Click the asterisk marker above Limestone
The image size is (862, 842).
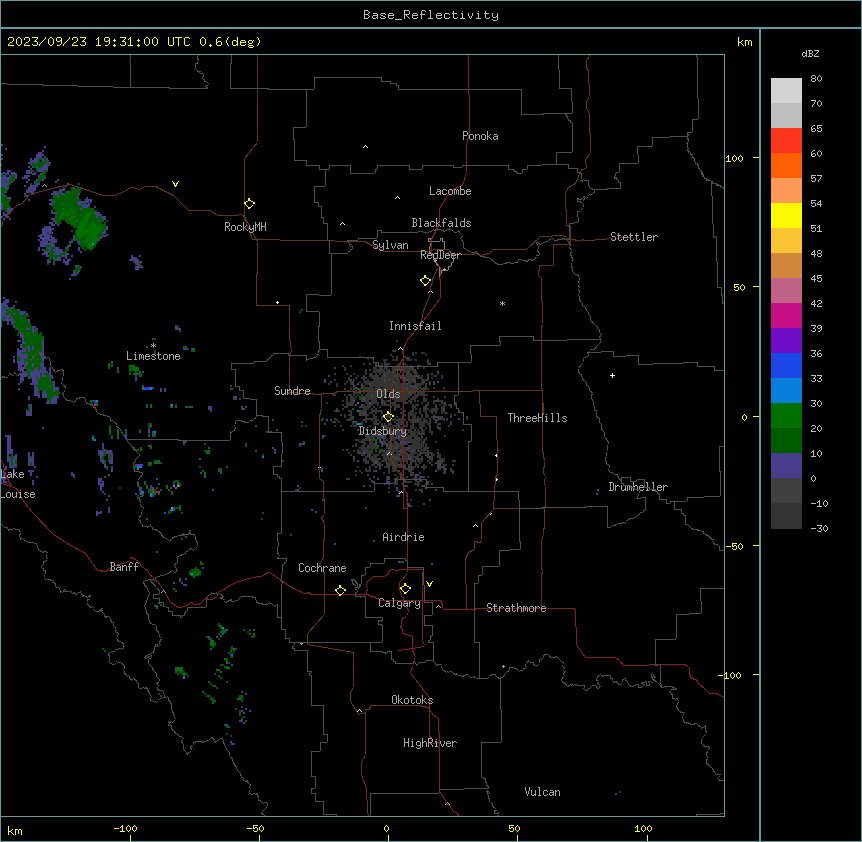point(153,345)
